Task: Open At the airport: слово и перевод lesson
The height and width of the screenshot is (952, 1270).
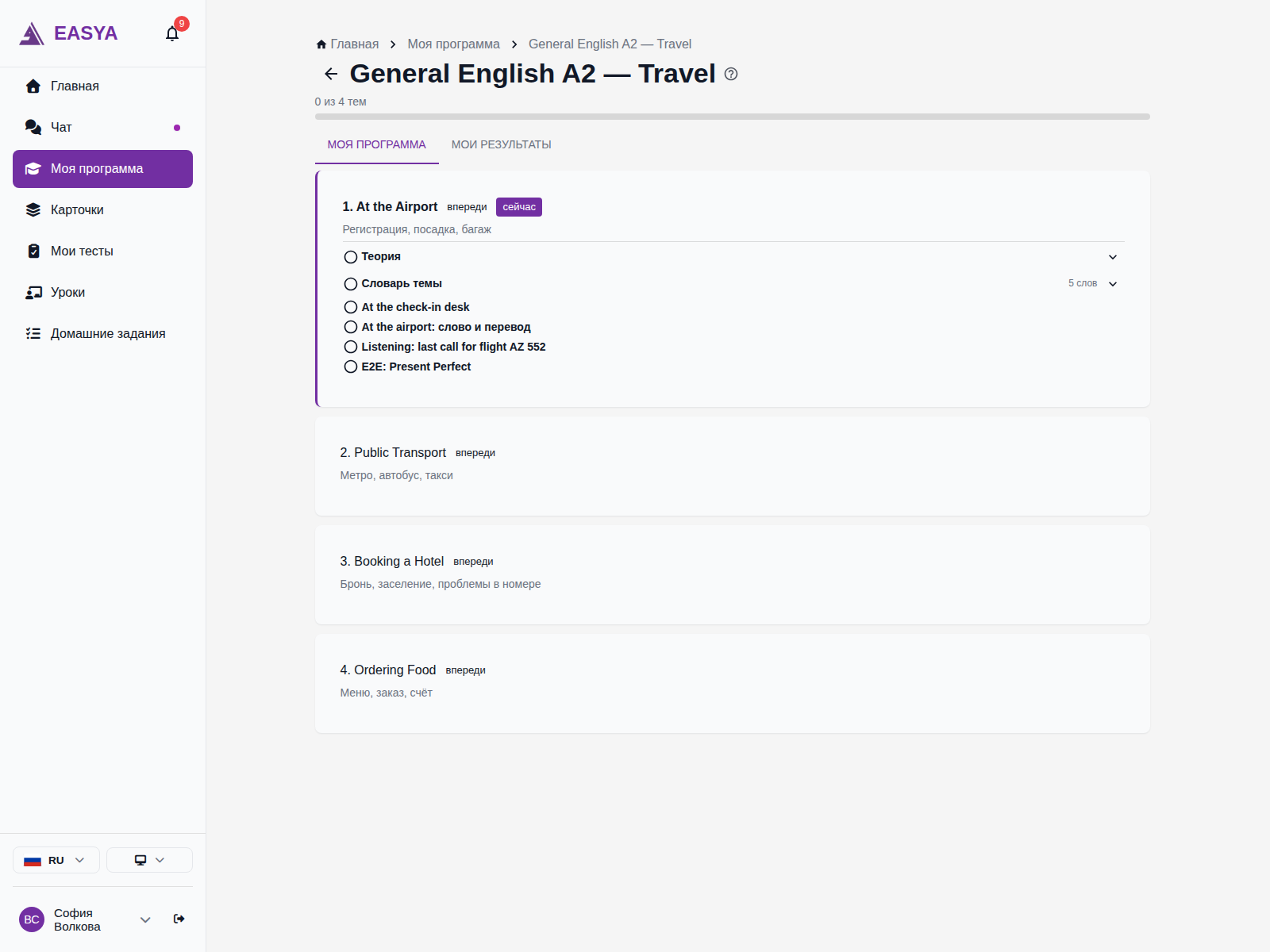Action: [446, 327]
